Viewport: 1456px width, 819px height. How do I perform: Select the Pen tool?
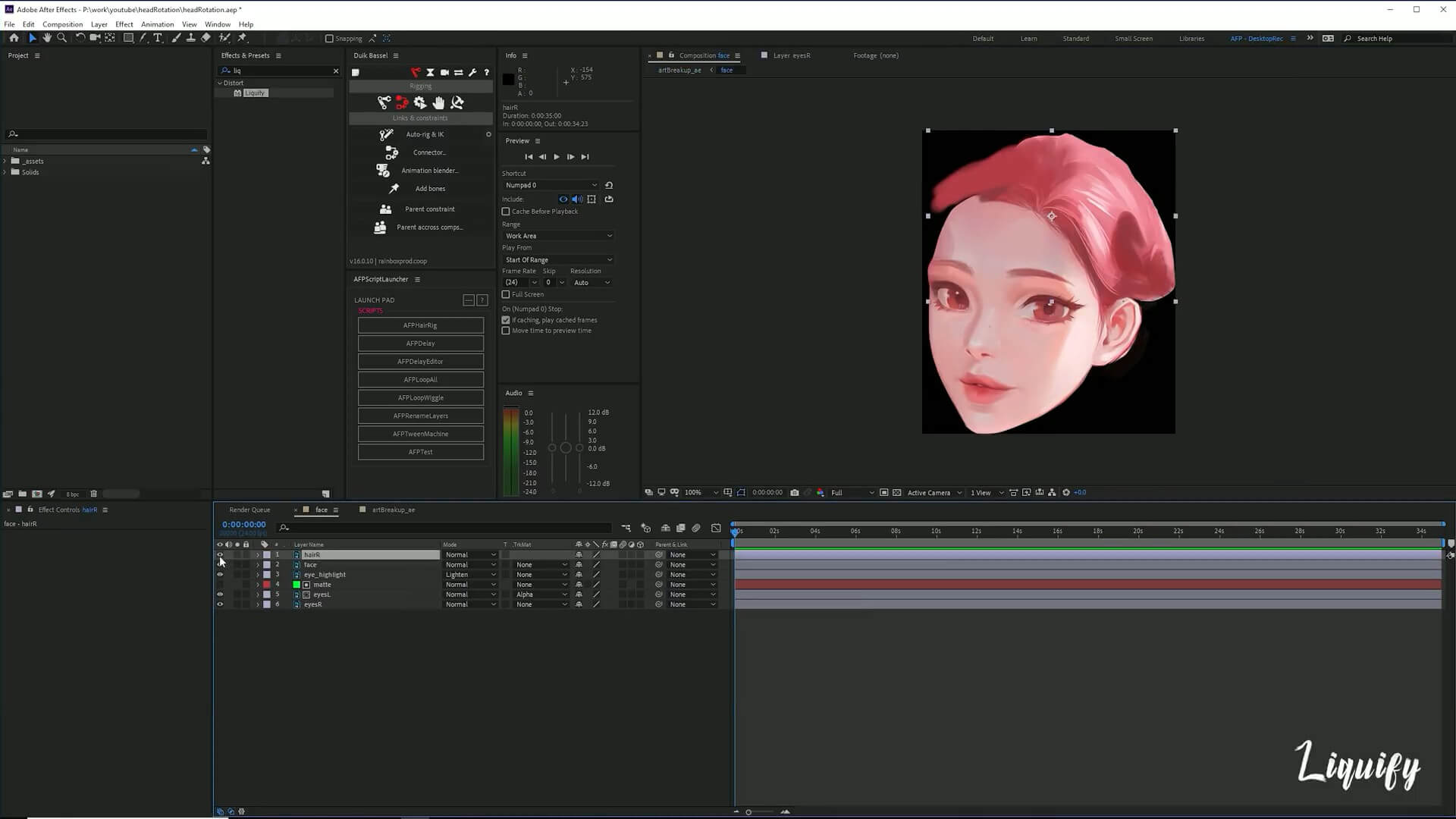coord(143,38)
